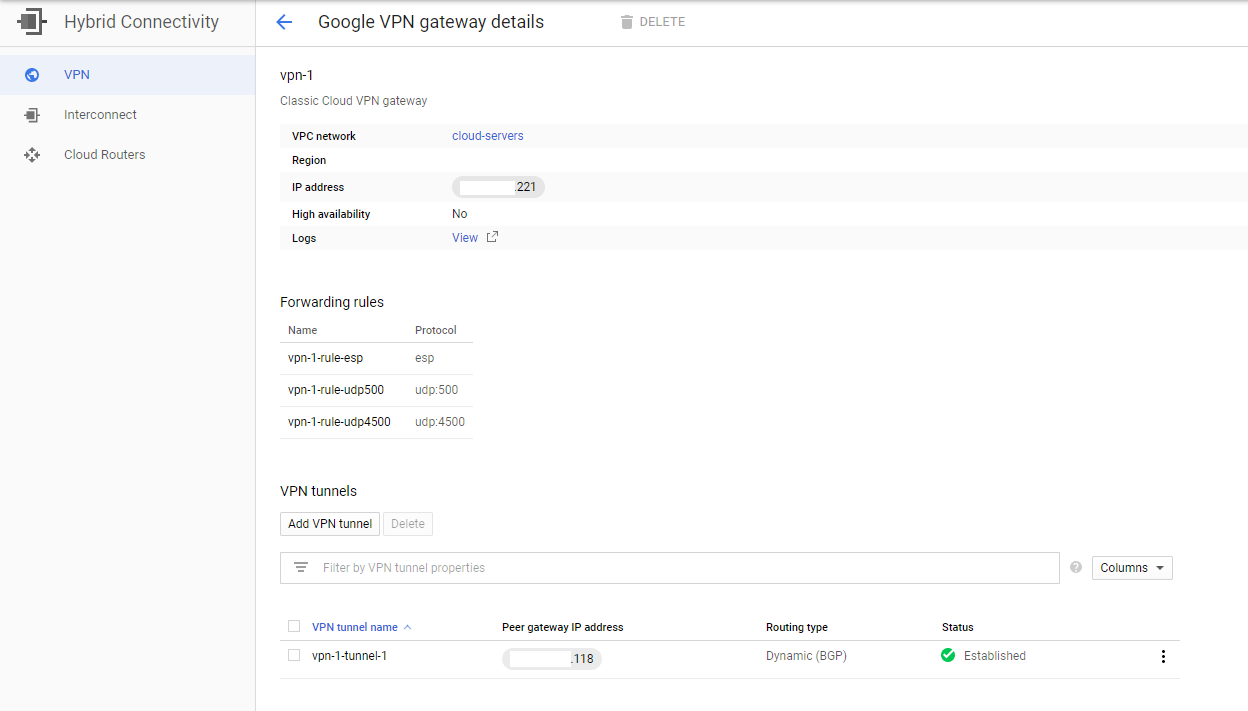1248x711 pixels.
Task: Open the cloud-servers VPC network link
Action: pos(487,135)
